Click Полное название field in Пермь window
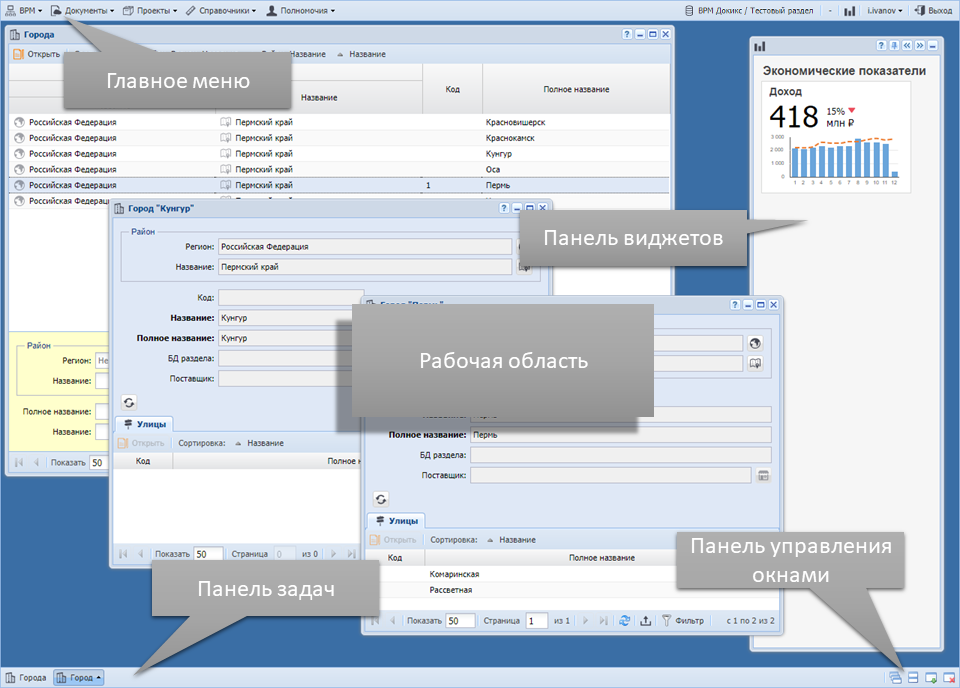This screenshot has width=960, height=688. pos(621,435)
